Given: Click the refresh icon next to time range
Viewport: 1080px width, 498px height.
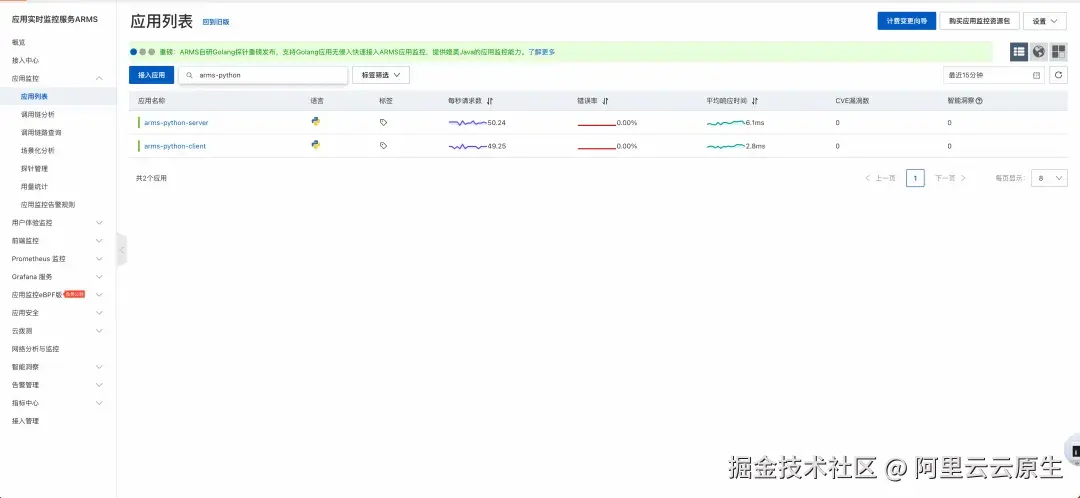Looking at the screenshot, I should tap(1059, 75).
